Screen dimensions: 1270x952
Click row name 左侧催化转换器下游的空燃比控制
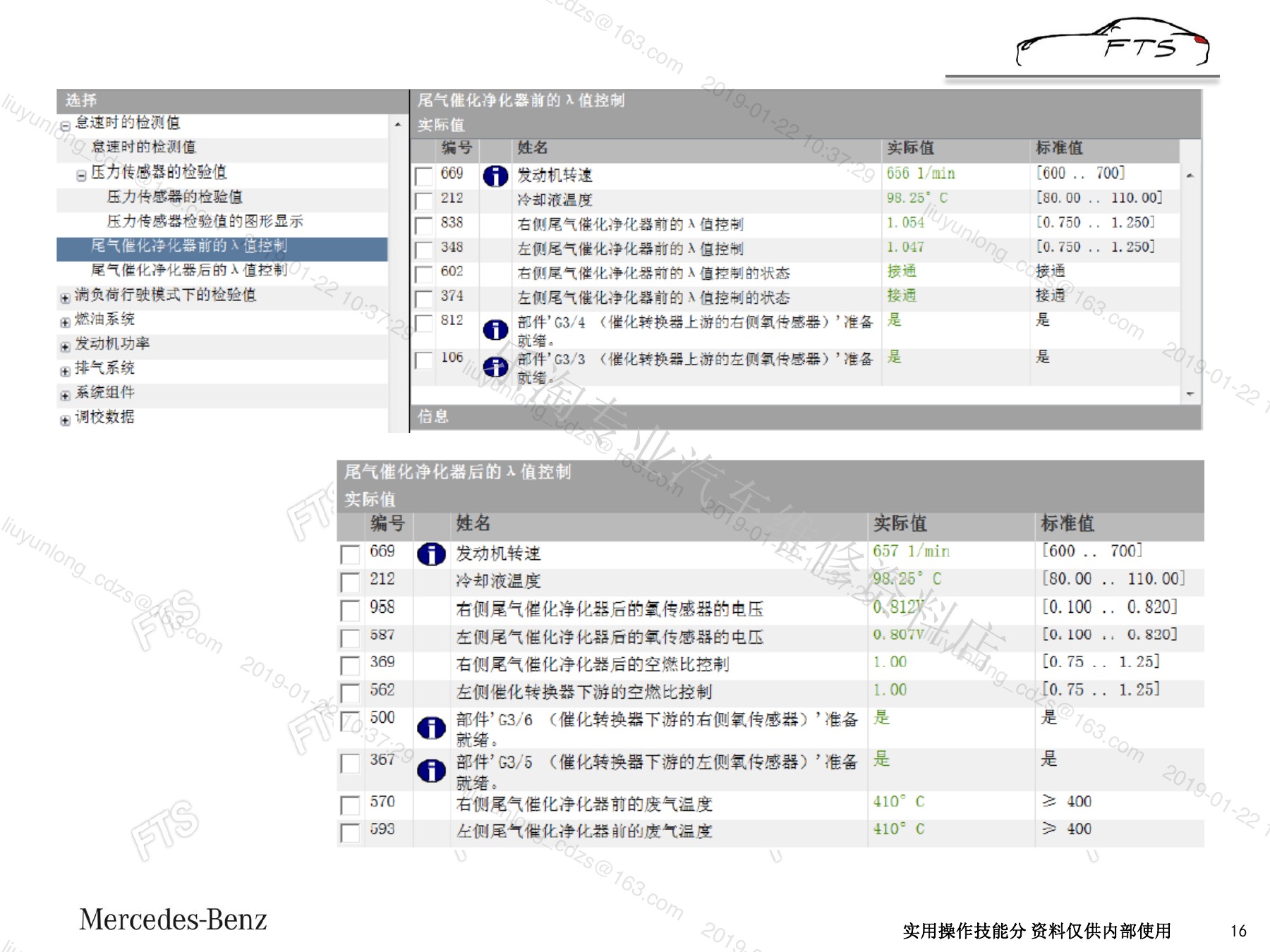click(584, 692)
